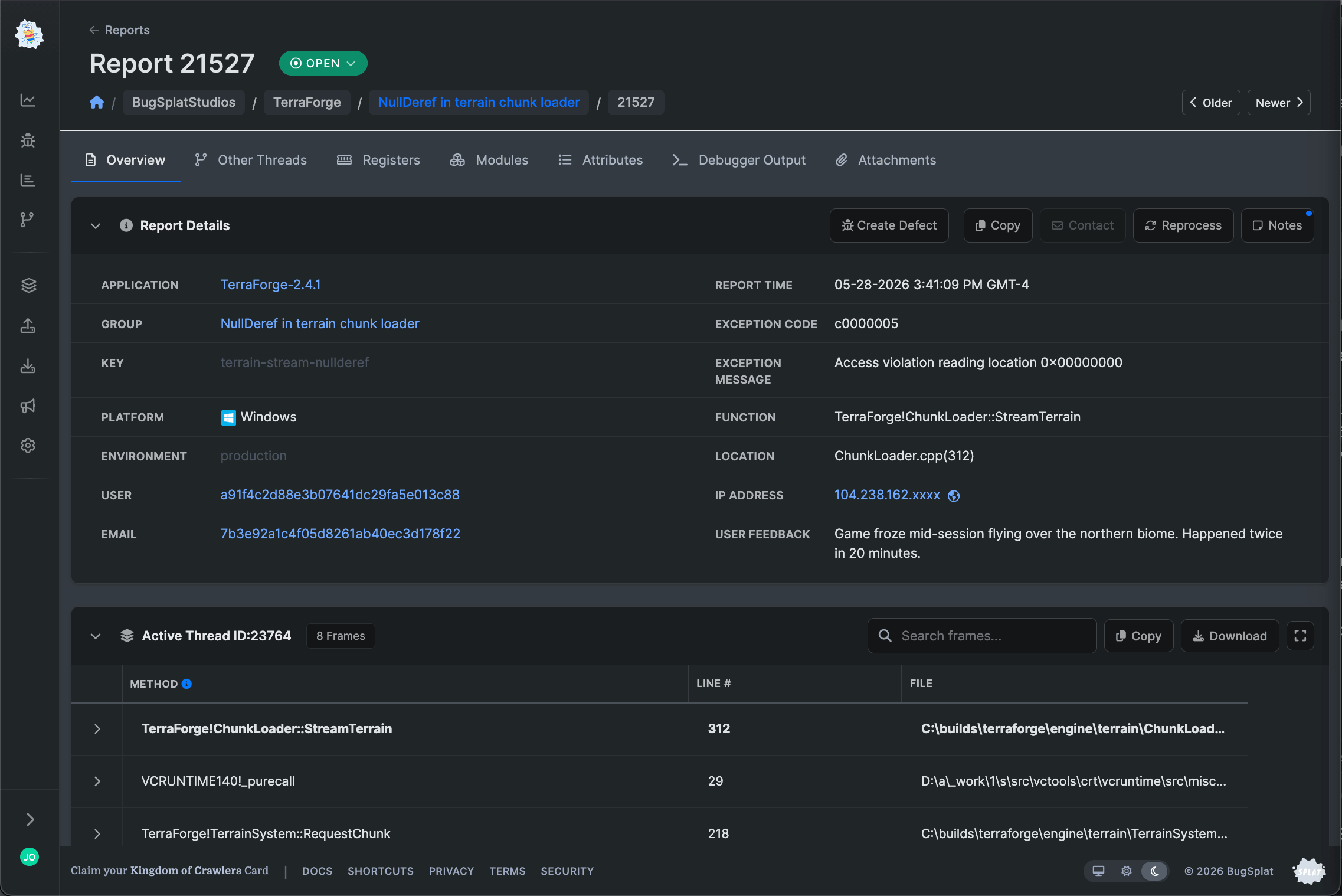
Task: Open the SECURITY footer link
Action: point(567,871)
